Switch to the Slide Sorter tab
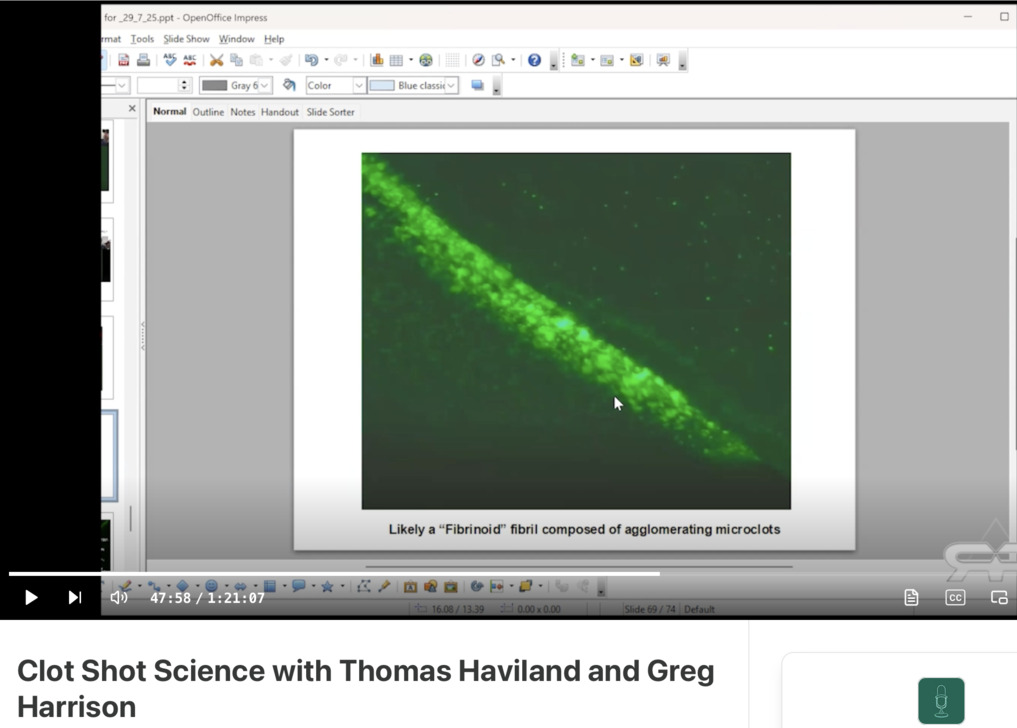 pos(330,112)
